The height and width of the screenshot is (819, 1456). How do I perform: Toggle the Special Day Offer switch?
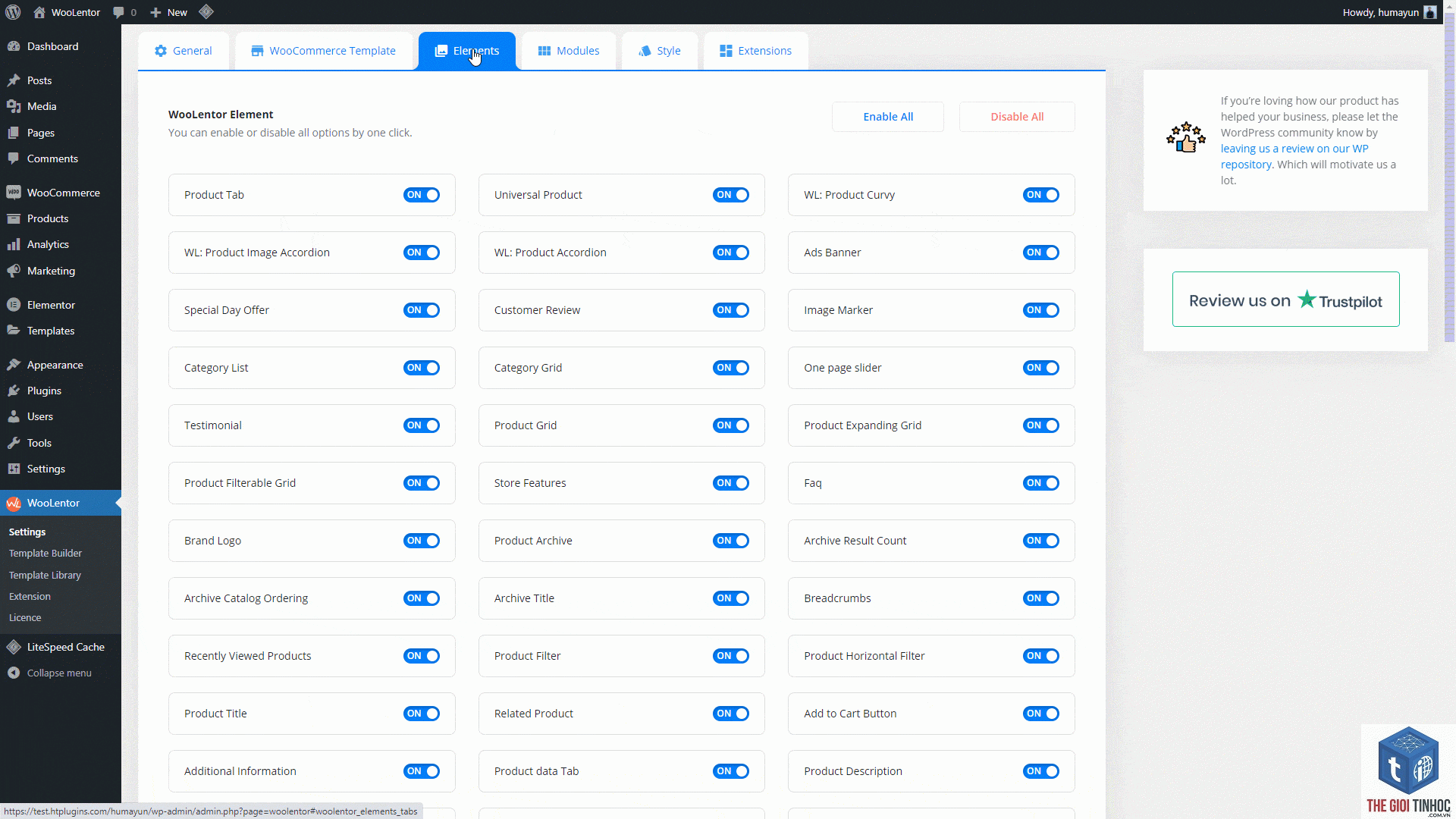pyautogui.click(x=422, y=310)
